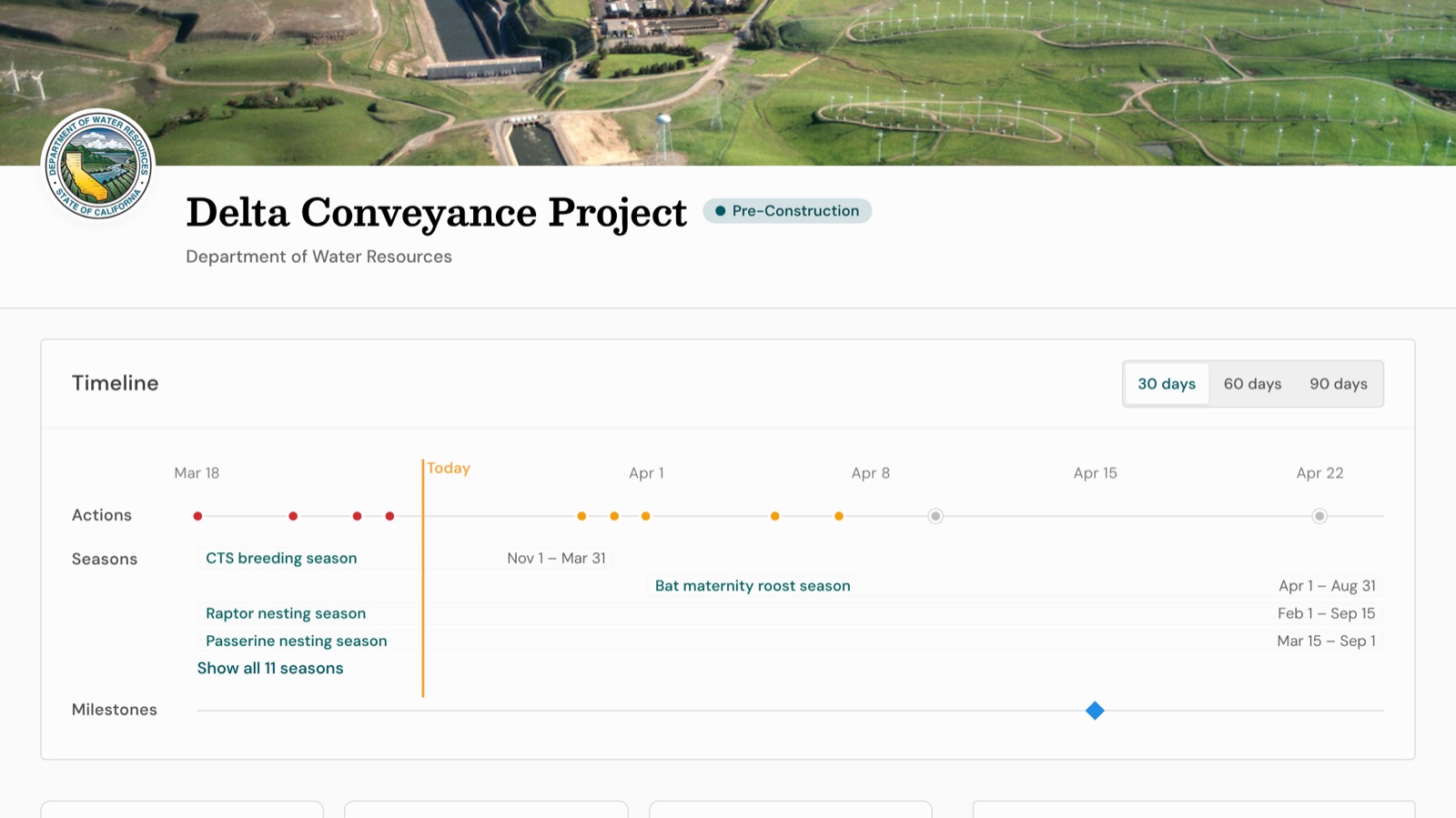Click the Department of Water Resources seal
Image resolution: width=1456 pixels, height=818 pixels.
pyautogui.click(x=98, y=166)
